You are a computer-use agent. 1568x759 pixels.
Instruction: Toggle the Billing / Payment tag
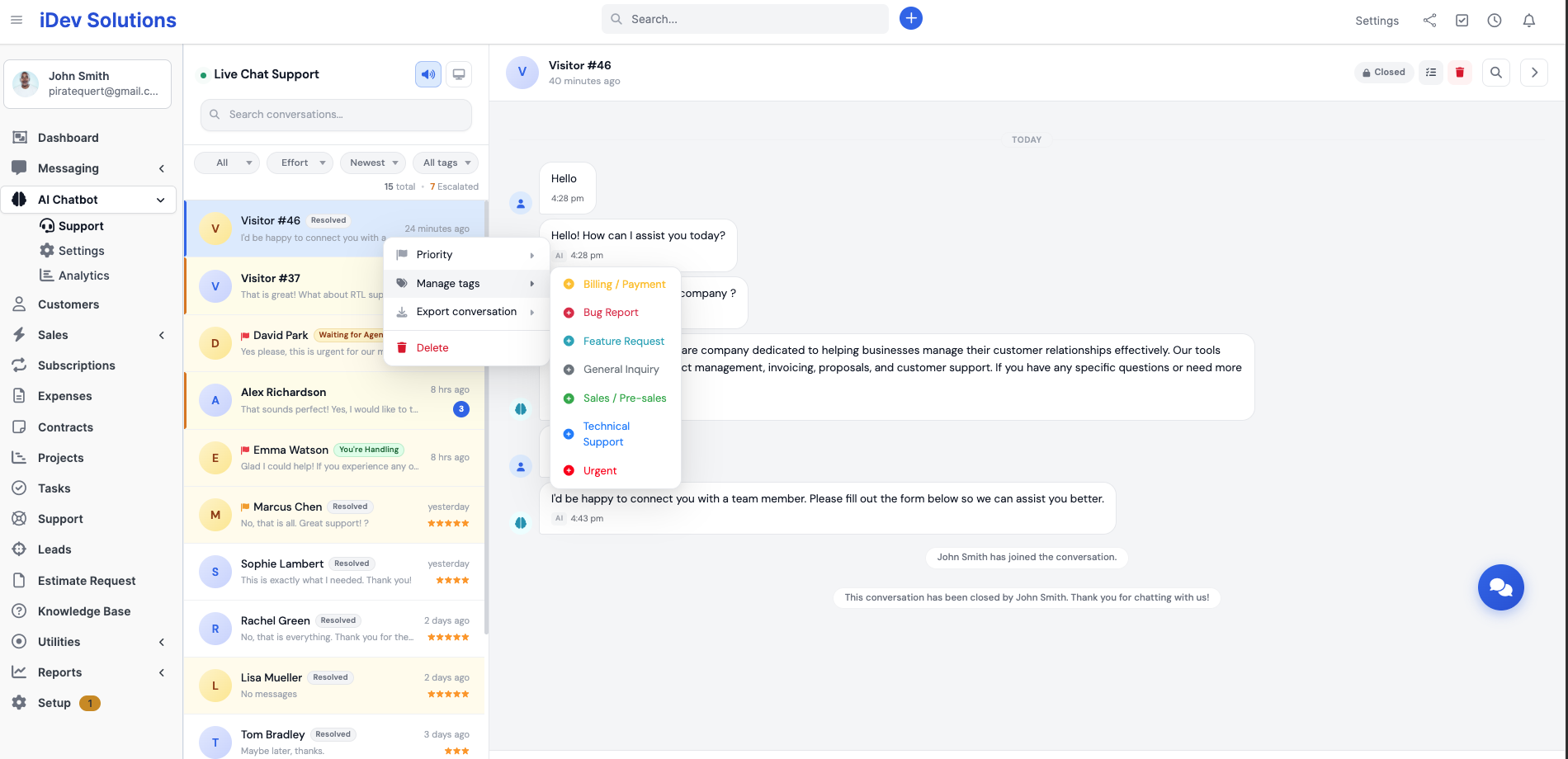point(616,285)
